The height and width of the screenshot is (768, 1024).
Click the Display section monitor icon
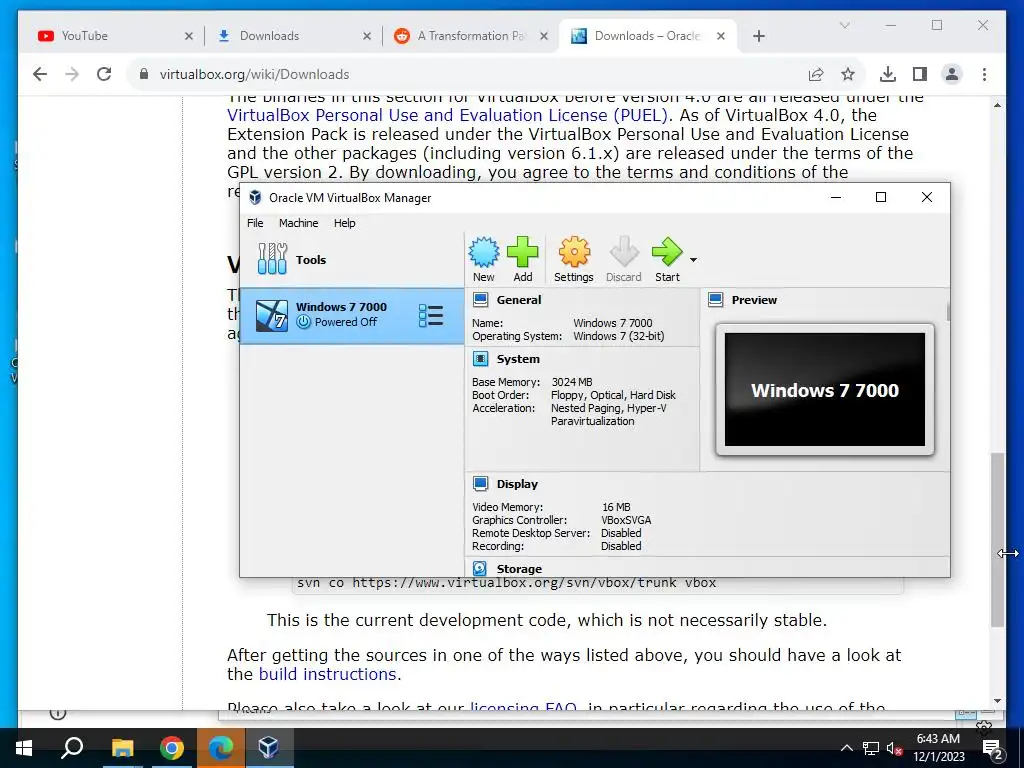tap(481, 483)
